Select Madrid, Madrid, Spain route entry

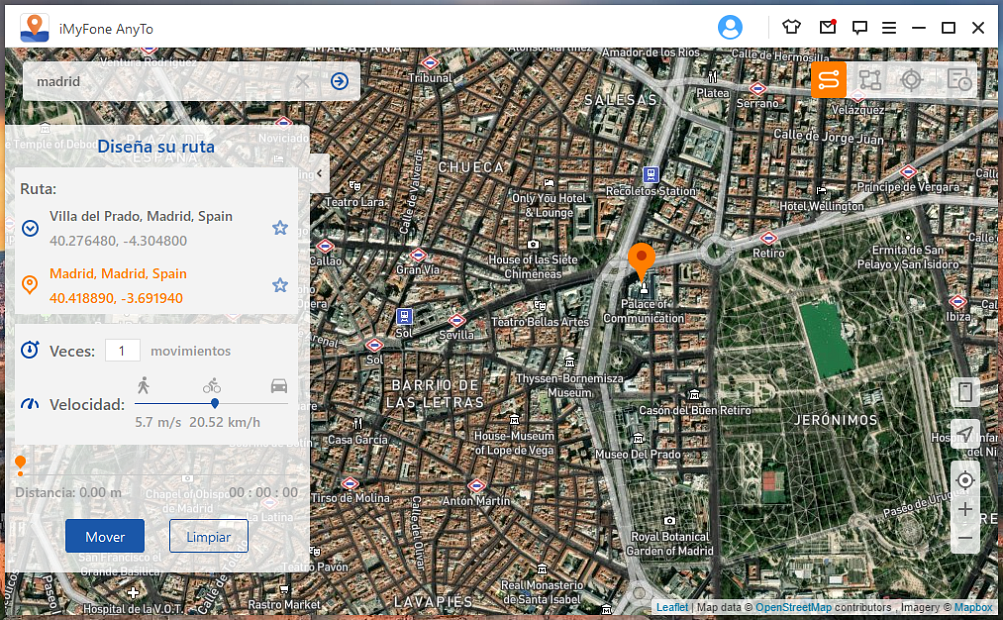tap(118, 273)
